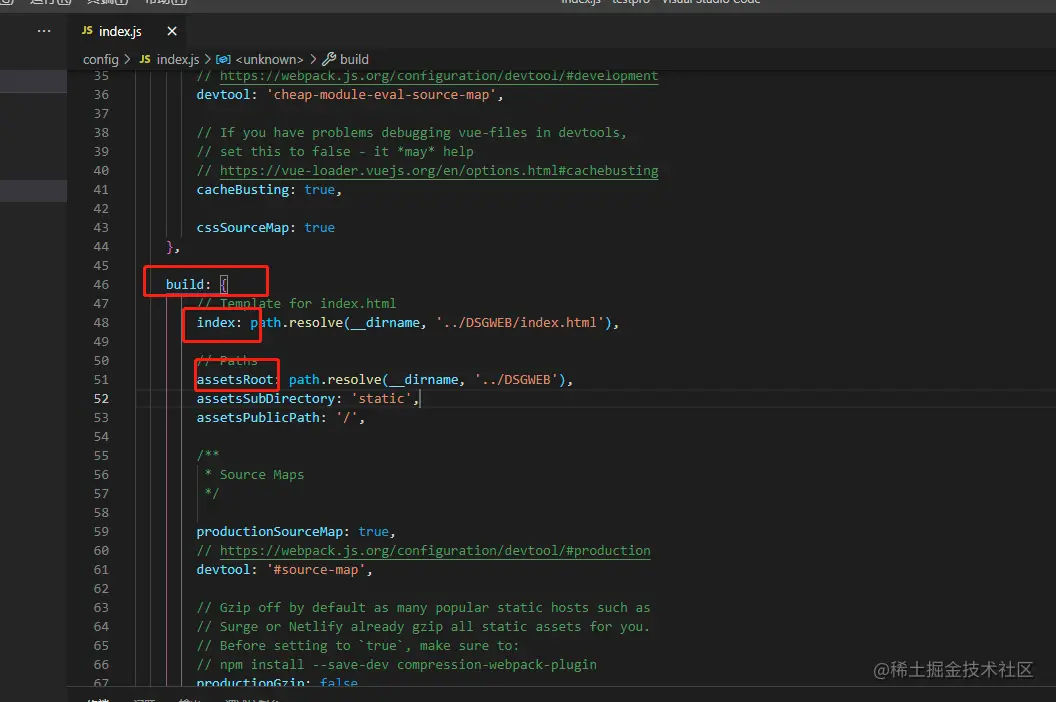The image size is (1056, 702).
Task: Click the '../DSGWEB/index.html' string
Action: 520,323
